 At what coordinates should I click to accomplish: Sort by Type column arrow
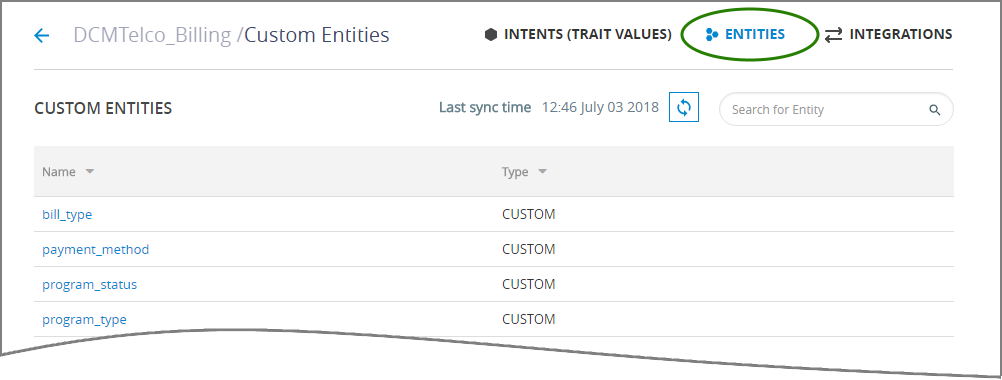542,171
